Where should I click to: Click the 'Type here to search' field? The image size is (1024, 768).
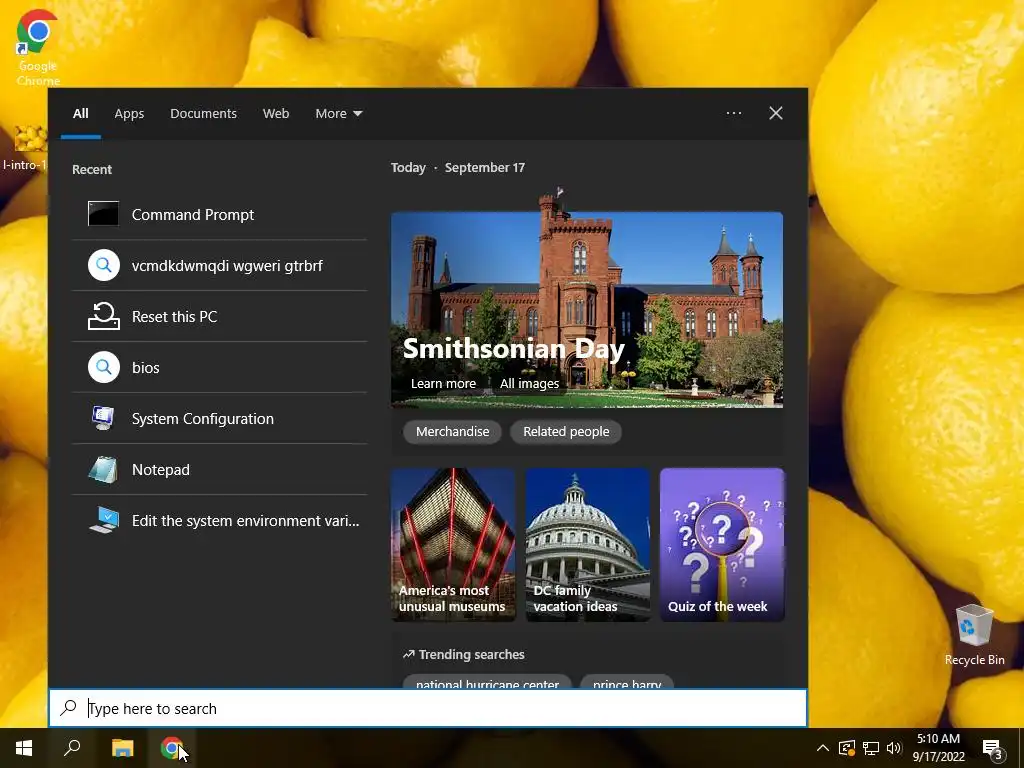tap(428, 708)
